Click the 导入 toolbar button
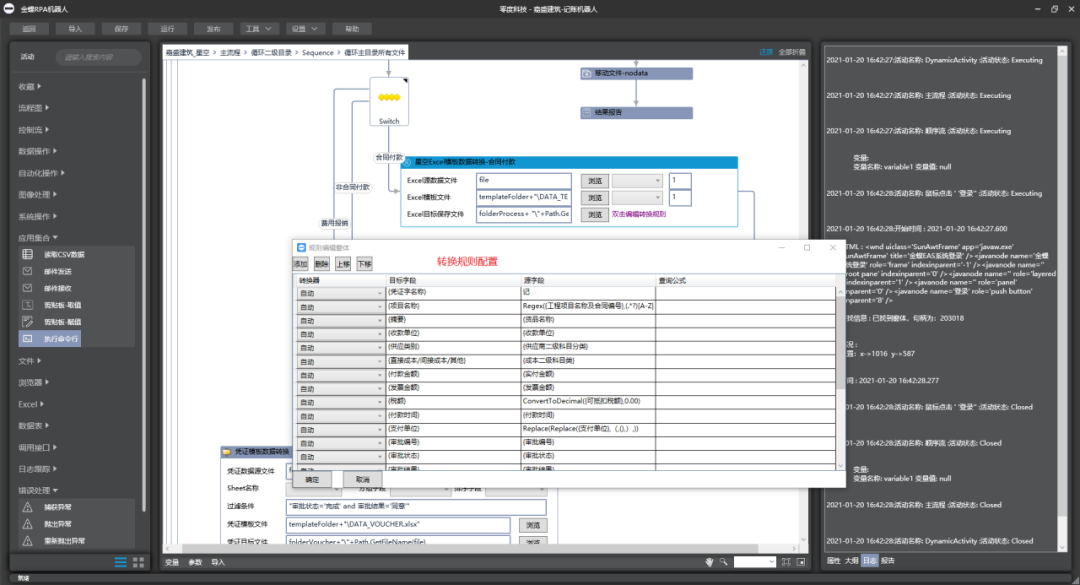This screenshot has height=585, width=1080. click(75, 29)
